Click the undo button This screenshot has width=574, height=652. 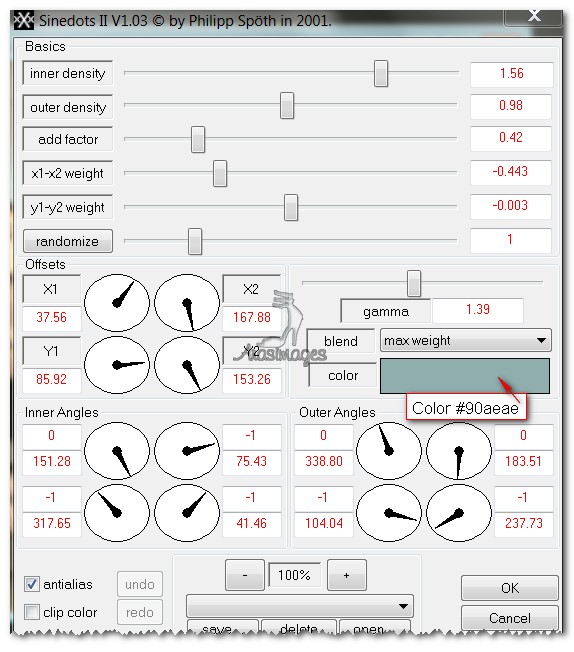click(x=140, y=584)
